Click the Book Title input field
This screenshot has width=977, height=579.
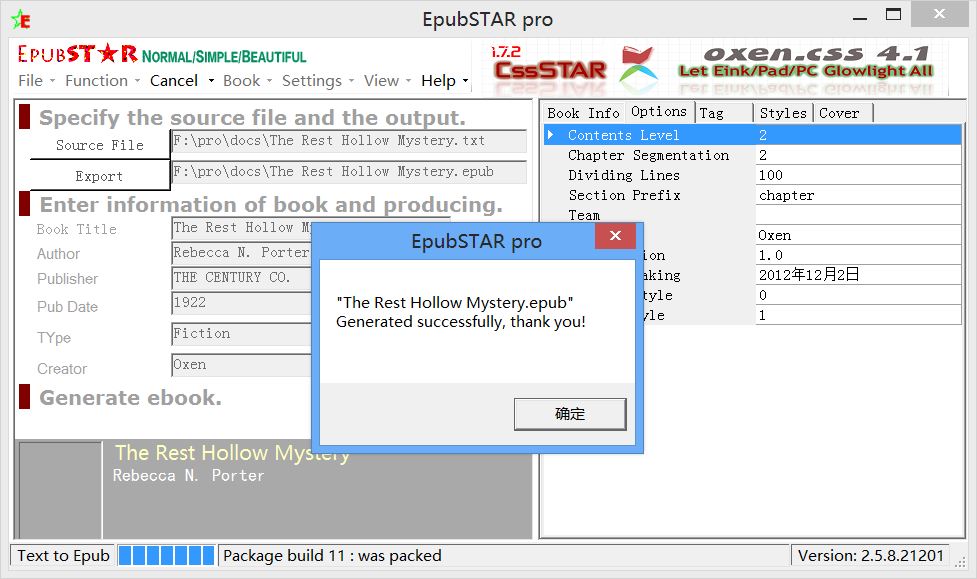[x=241, y=228]
